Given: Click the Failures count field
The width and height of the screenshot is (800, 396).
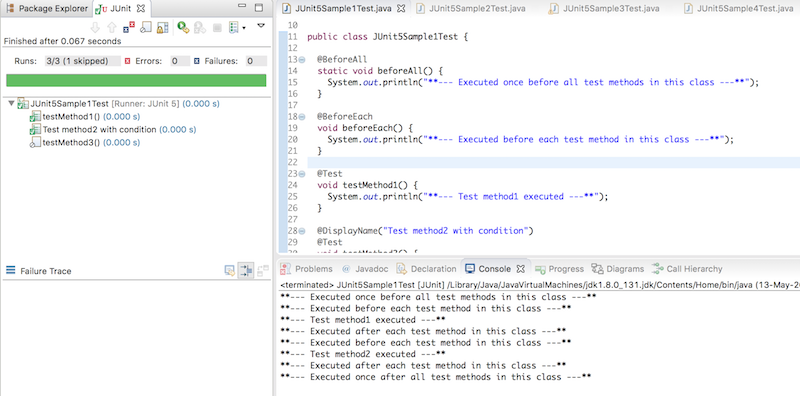Looking at the screenshot, I should click(256, 61).
